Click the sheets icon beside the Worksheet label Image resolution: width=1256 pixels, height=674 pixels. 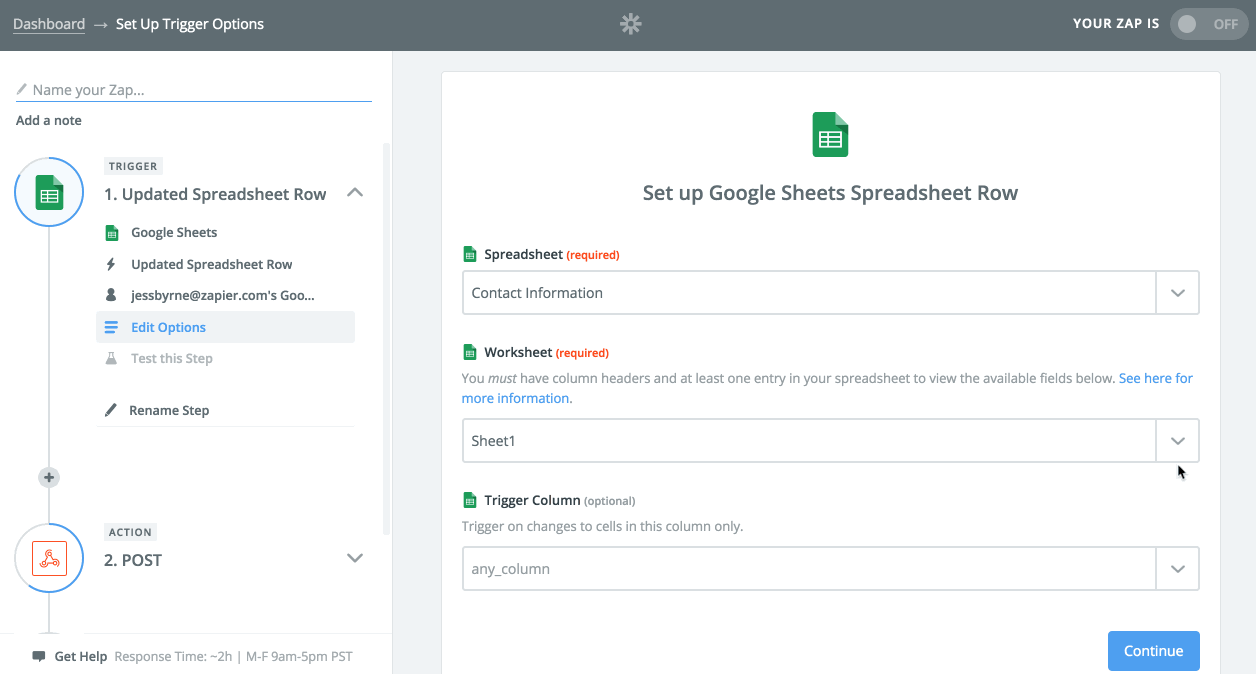point(469,352)
